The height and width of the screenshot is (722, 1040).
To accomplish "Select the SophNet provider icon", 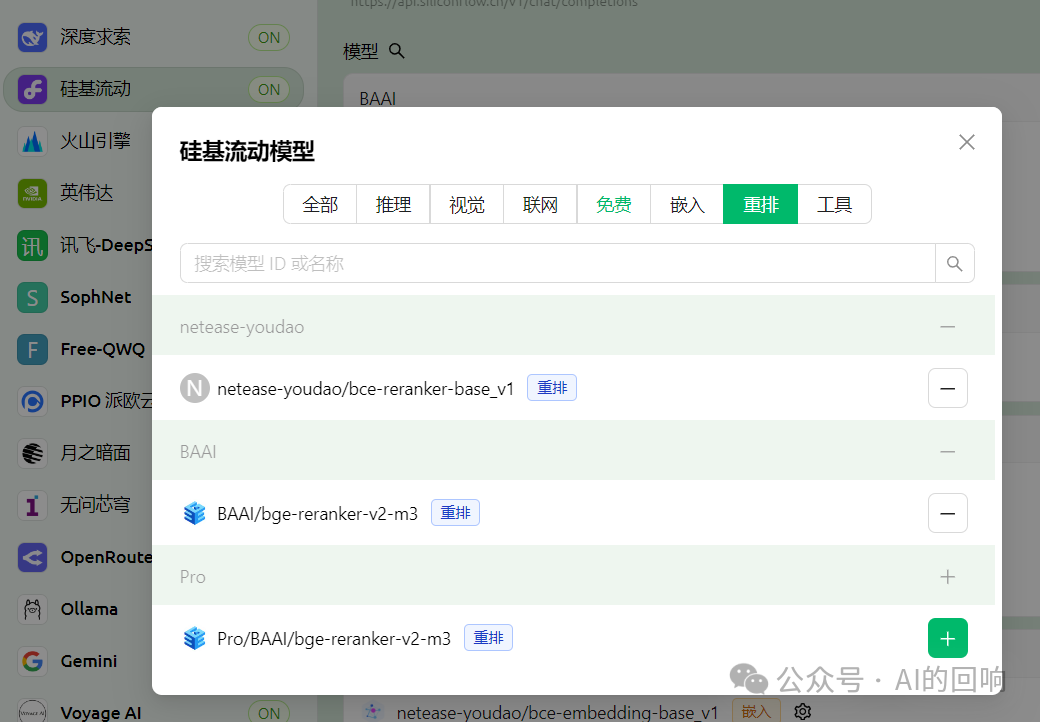I will tap(32, 297).
